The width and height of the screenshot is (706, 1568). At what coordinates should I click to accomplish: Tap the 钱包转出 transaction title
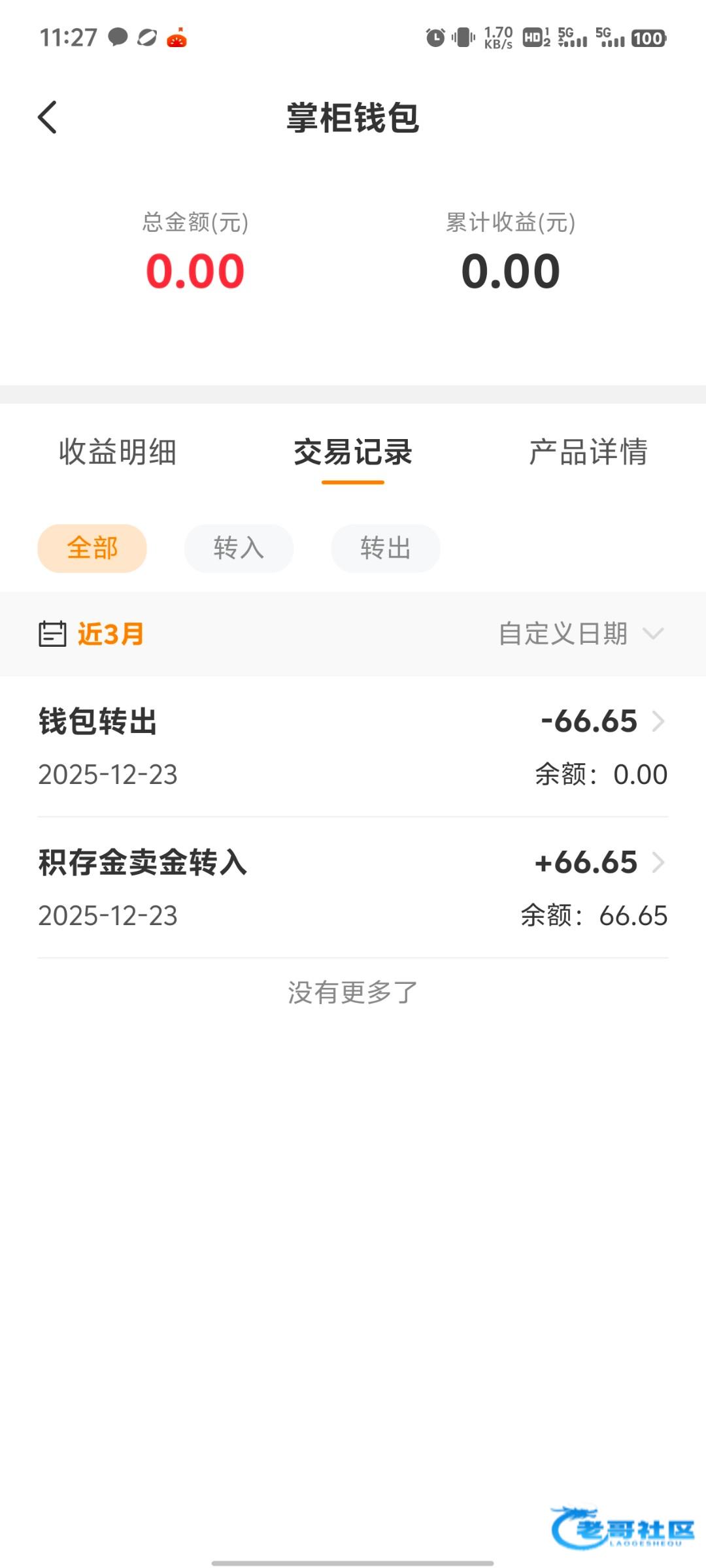pyautogui.click(x=98, y=722)
